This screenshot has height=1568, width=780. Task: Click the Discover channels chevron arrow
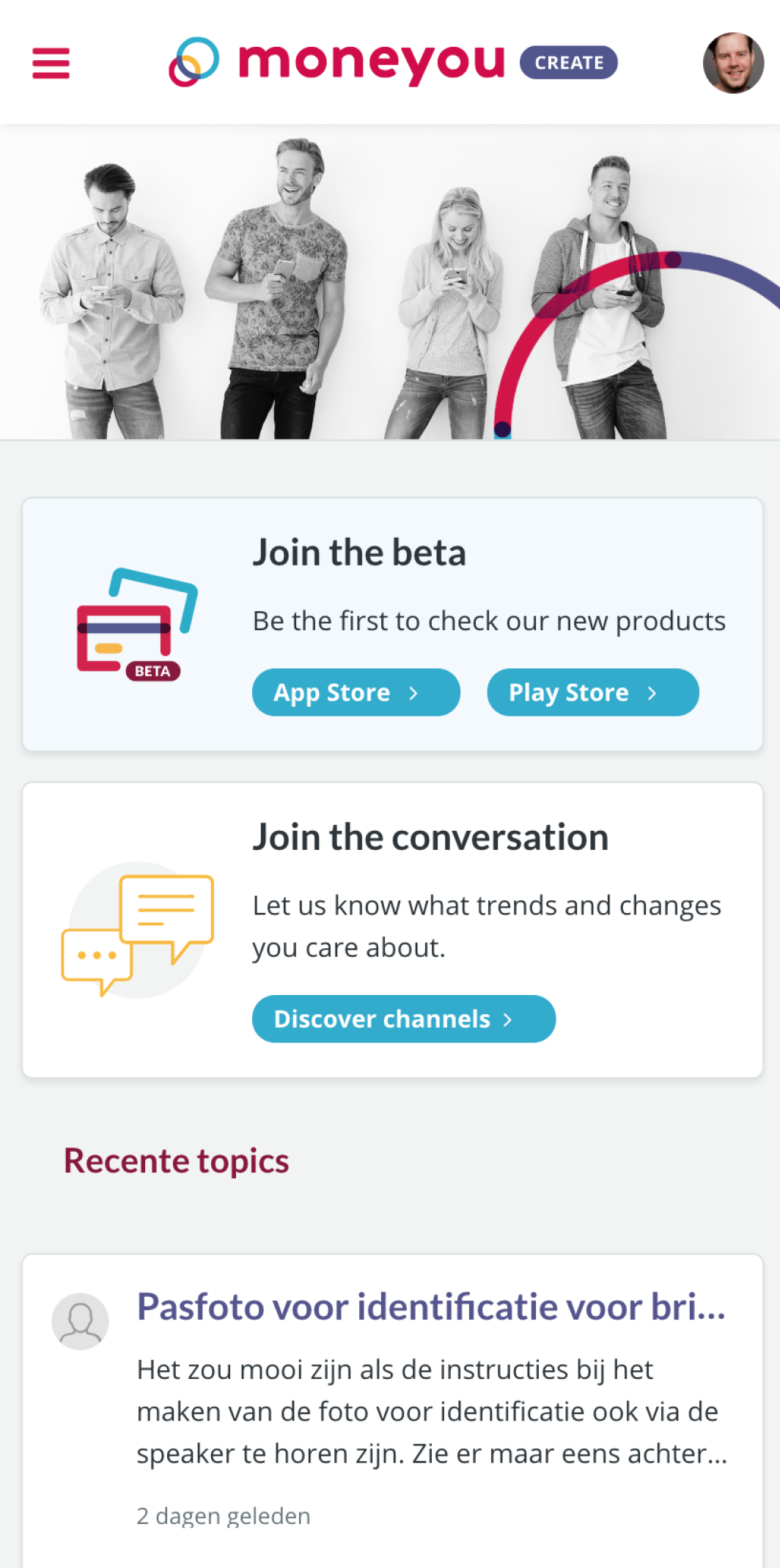pos(507,1019)
